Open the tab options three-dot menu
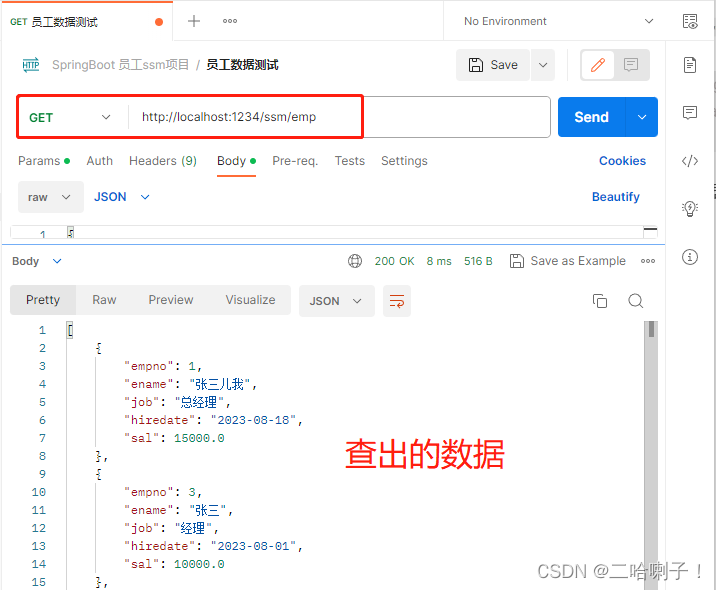This screenshot has height=590, width=716. pos(230,21)
